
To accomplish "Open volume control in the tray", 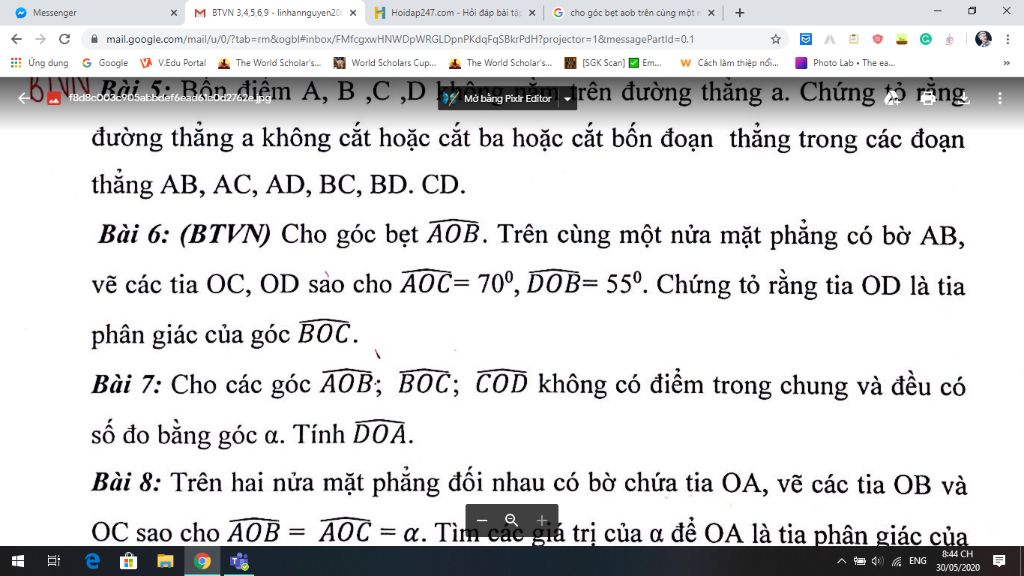I will tap(877, 561).
